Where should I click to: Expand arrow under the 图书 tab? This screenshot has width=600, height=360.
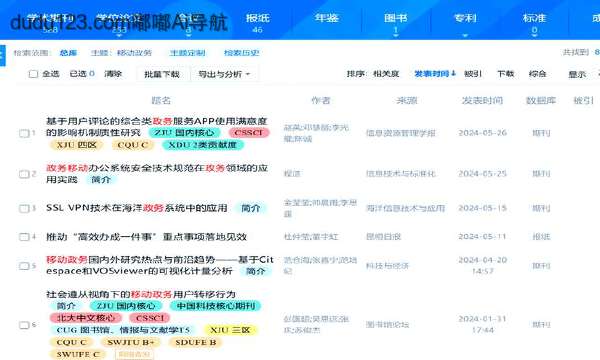point(396,36)
